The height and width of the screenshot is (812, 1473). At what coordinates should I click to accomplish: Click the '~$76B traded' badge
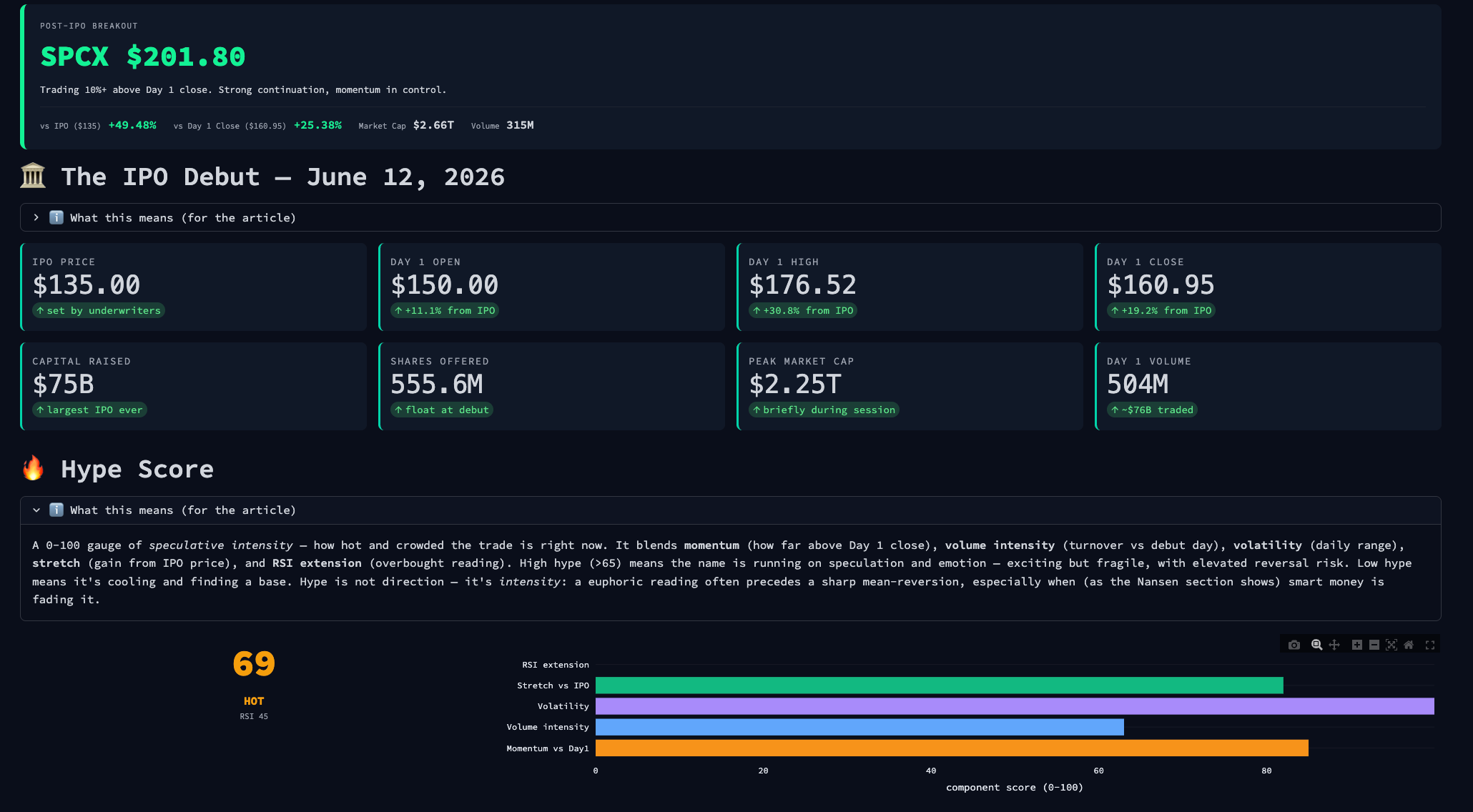coord(1153,410)
